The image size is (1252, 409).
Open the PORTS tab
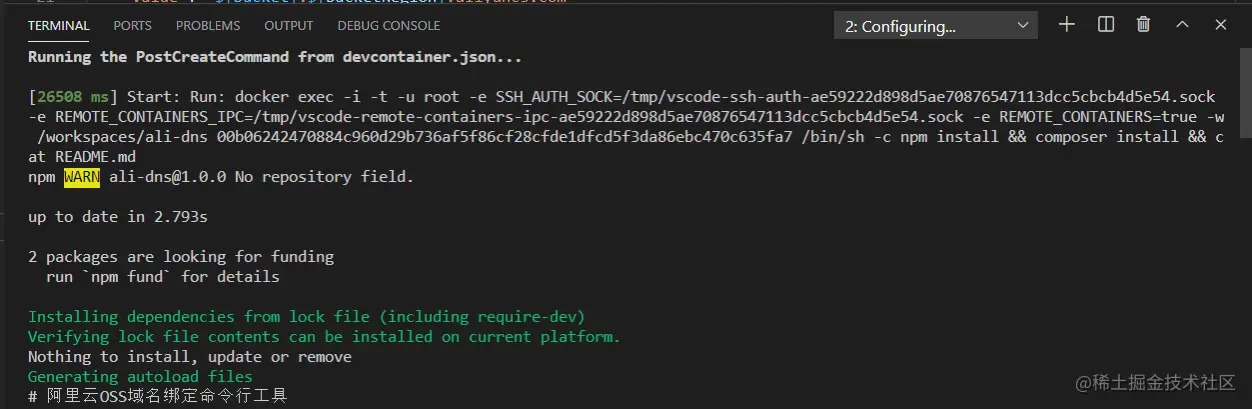click(133, 26)
